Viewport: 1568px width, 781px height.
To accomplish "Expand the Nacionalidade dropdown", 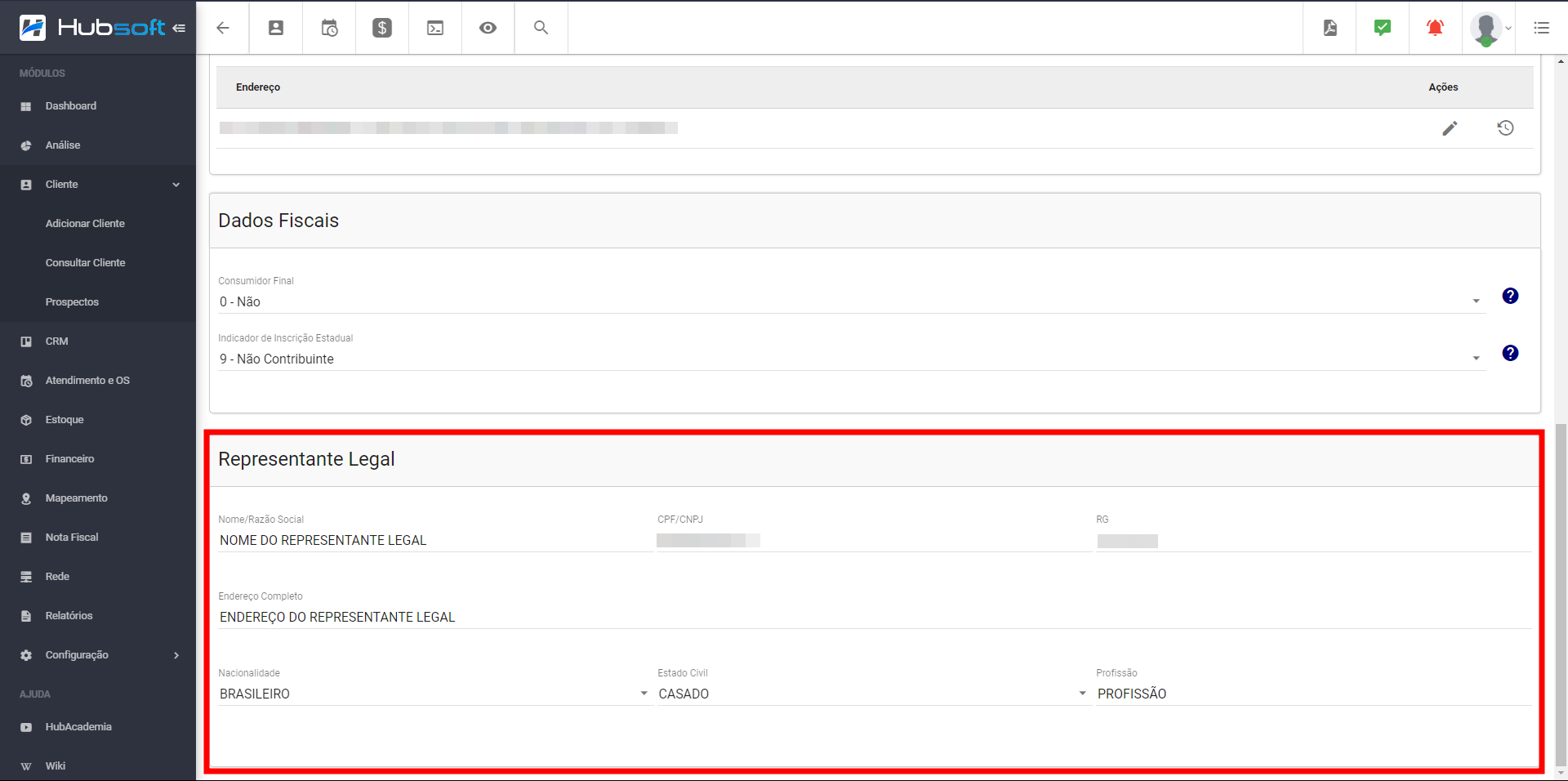I will pyautogui.click(x=433, y=694).
